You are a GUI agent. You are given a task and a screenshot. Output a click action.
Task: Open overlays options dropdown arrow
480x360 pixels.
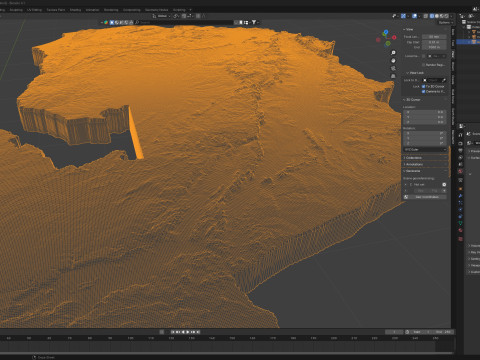tap(419, 16)
